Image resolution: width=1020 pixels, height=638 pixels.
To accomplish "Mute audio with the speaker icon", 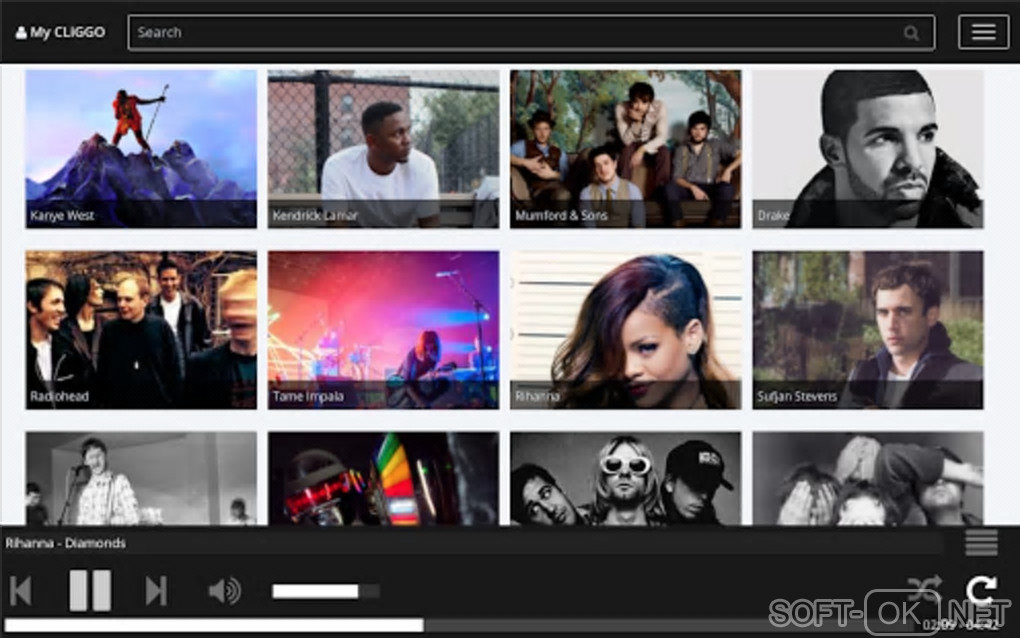I will point(224,591).
